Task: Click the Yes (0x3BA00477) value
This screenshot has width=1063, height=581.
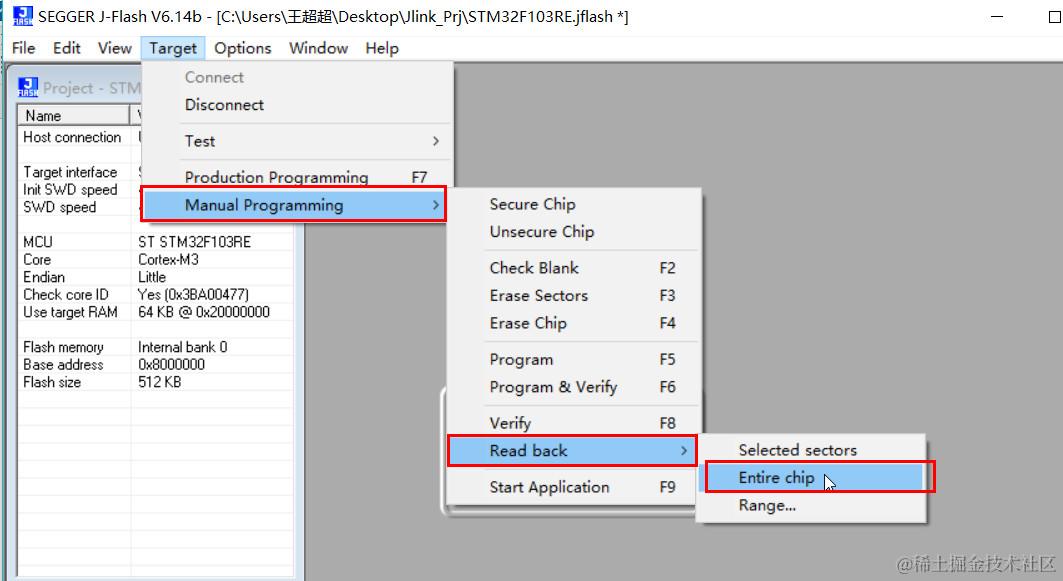Action: coord(193,295)
